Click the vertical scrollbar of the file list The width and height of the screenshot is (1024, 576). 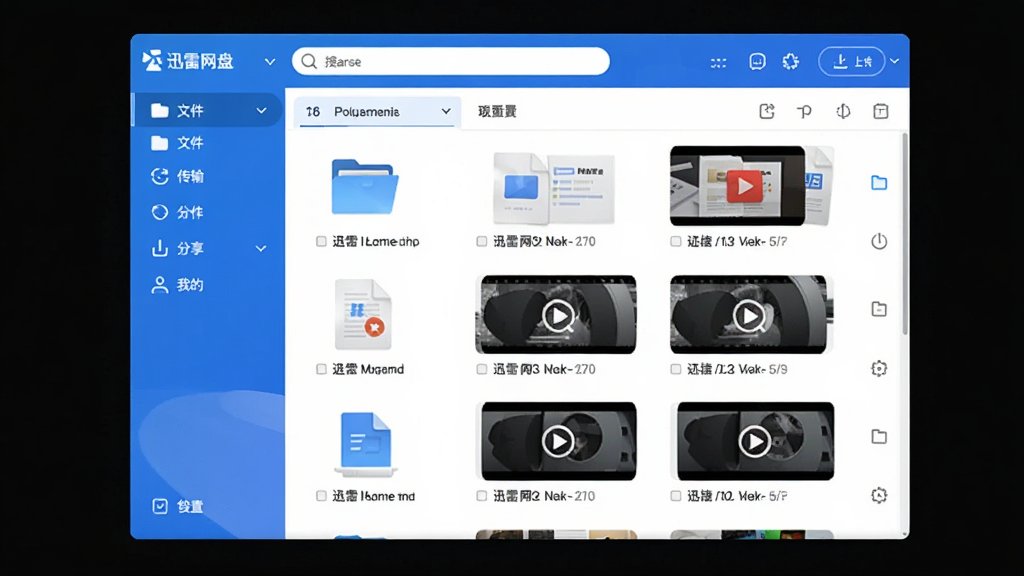coord(905,235)
